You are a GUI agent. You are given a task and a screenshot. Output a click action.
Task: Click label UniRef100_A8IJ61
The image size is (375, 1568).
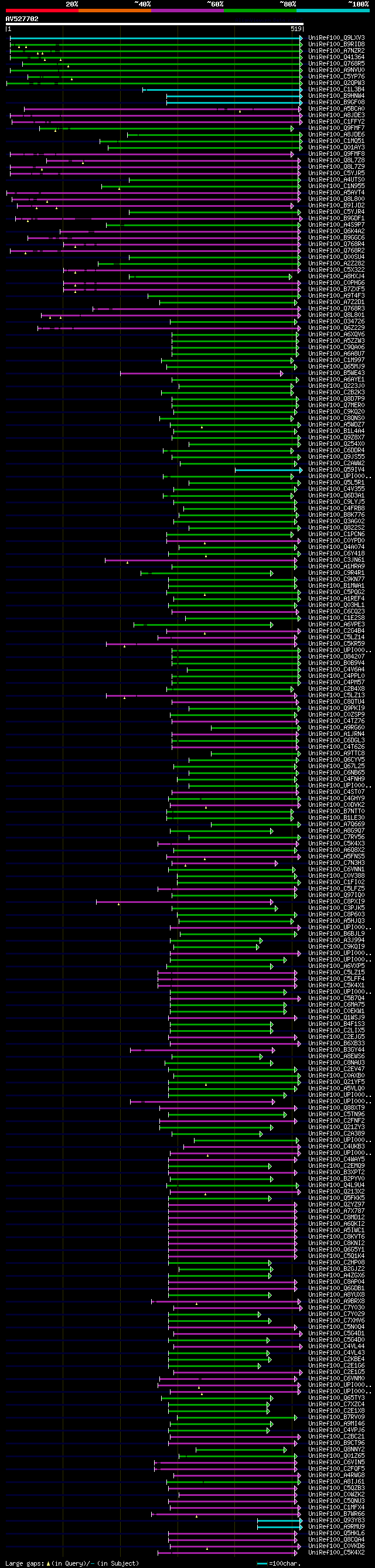tap(337, 1481)
